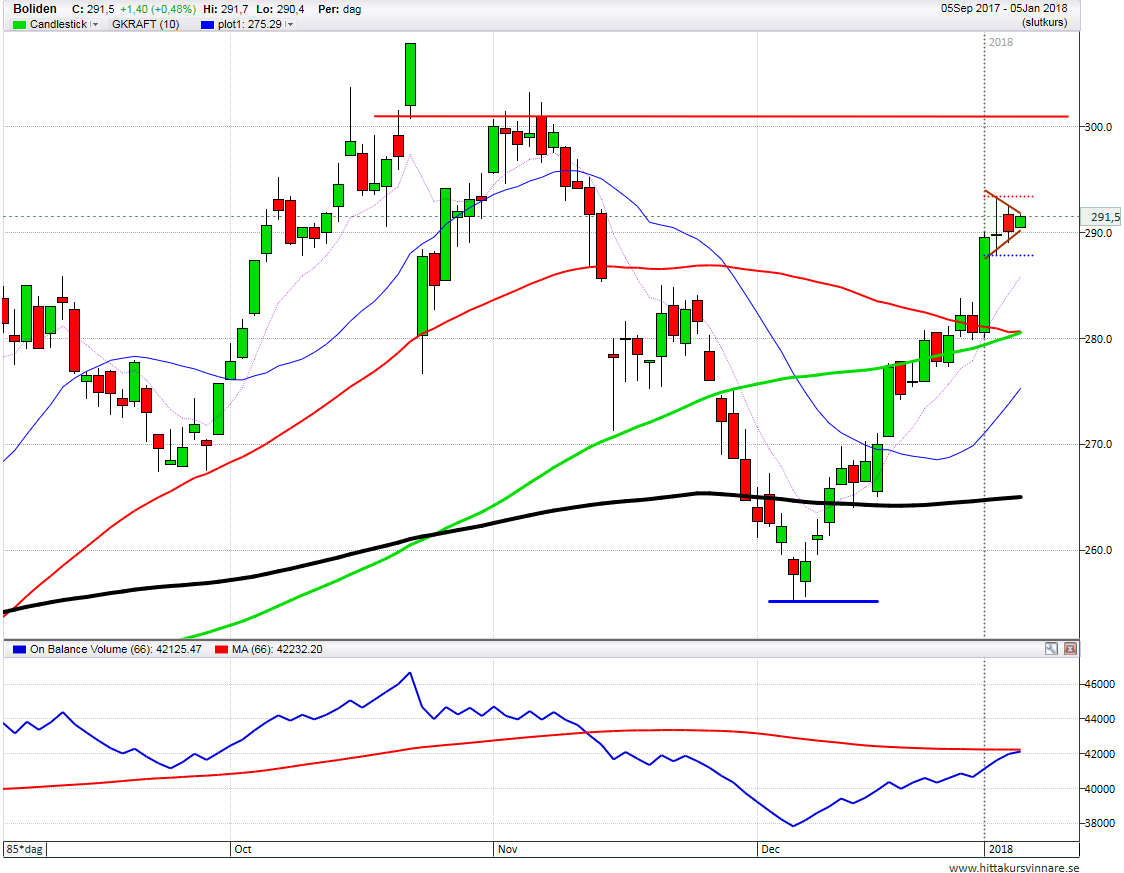Screen dimensions: 1124x873
Task: Select the GKRAFT (10) indicator label
Action: click(x=146, y=24)
